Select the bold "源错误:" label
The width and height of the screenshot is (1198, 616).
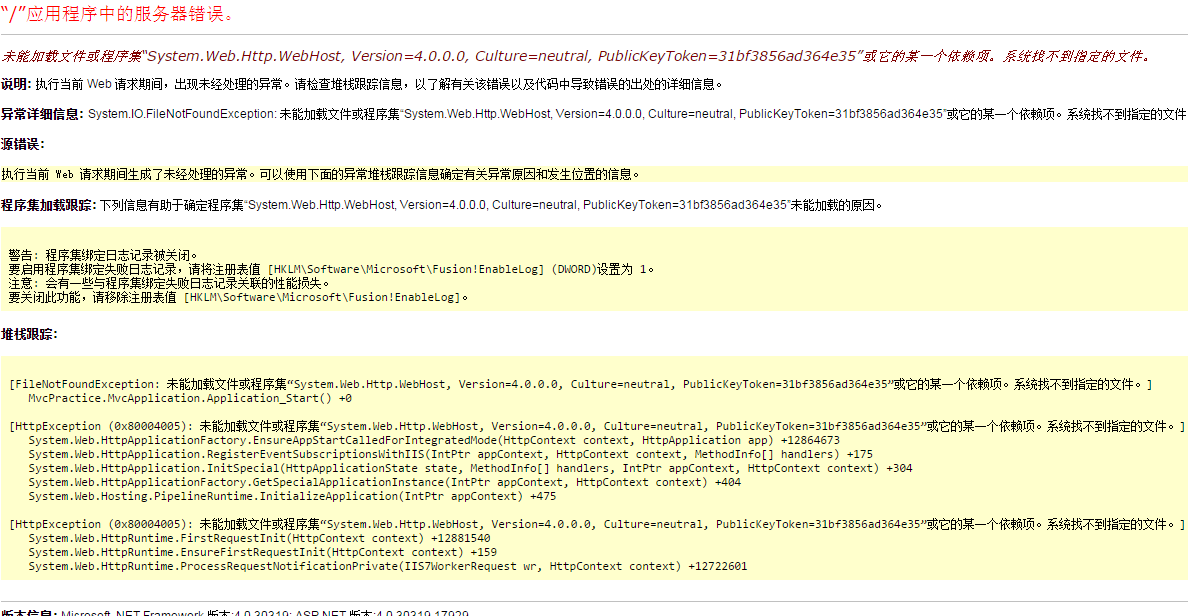pyautogui.click(x=23, y=144)
